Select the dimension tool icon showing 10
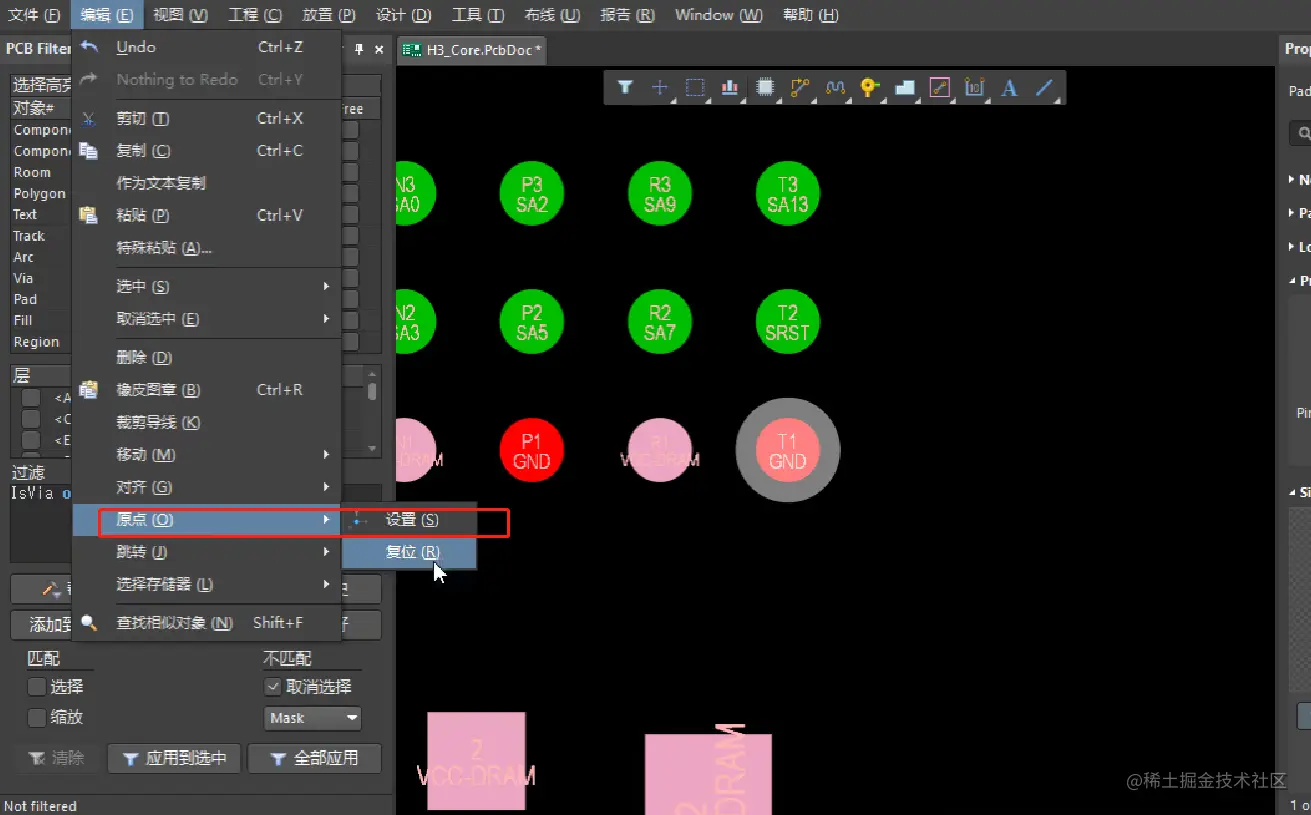This screenshot has width=1311, height=815. [974, 88]
